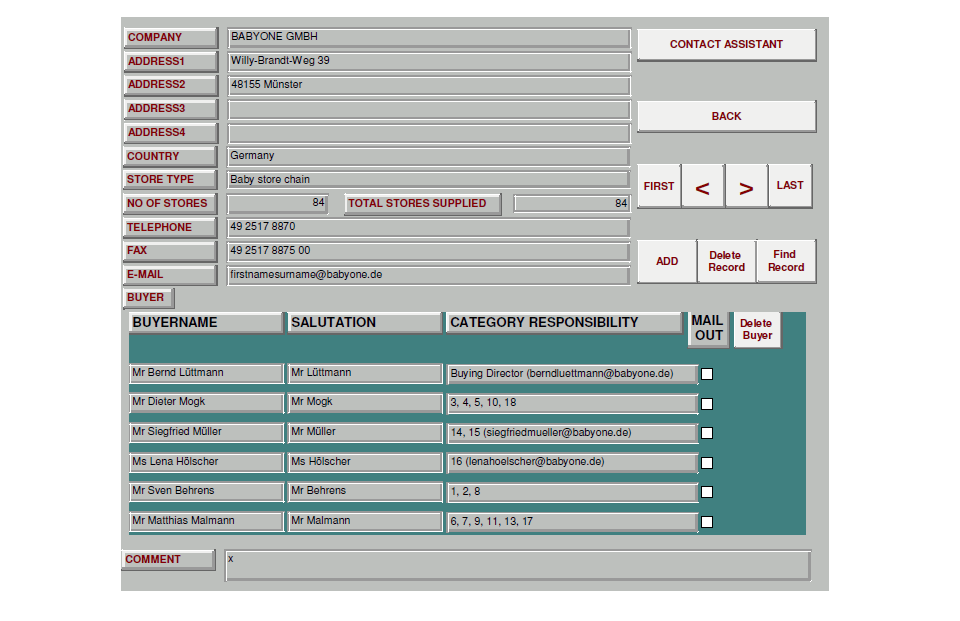960x621 pixels.
Task: Open the Contact Assistant
Action: [726, 45]
